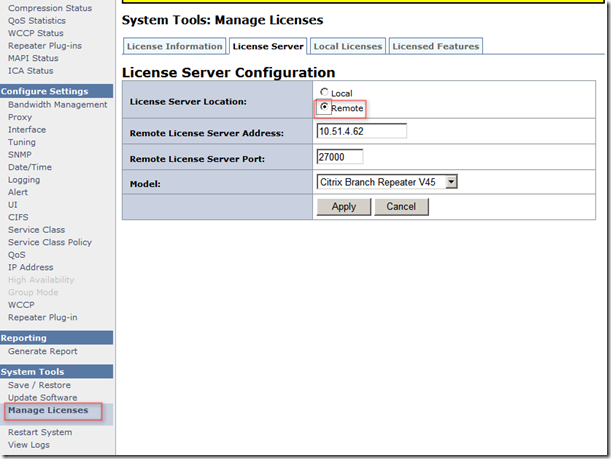Open Manage Licenses page
This screenshot has height=459, width=611.
(48, 410)
